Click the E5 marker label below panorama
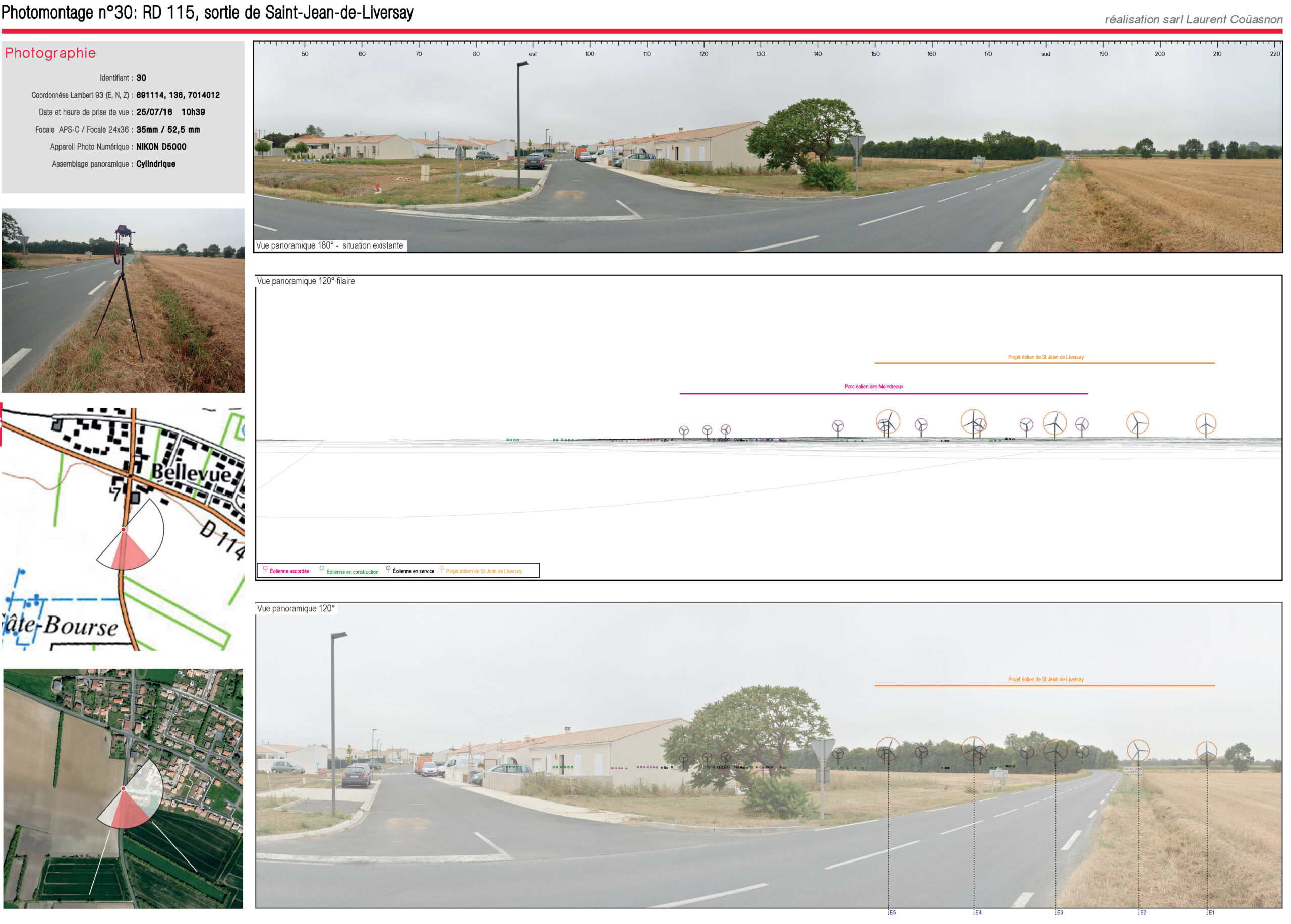The image size is (1291, 924). pyautogui.click(x=893, y=912)
